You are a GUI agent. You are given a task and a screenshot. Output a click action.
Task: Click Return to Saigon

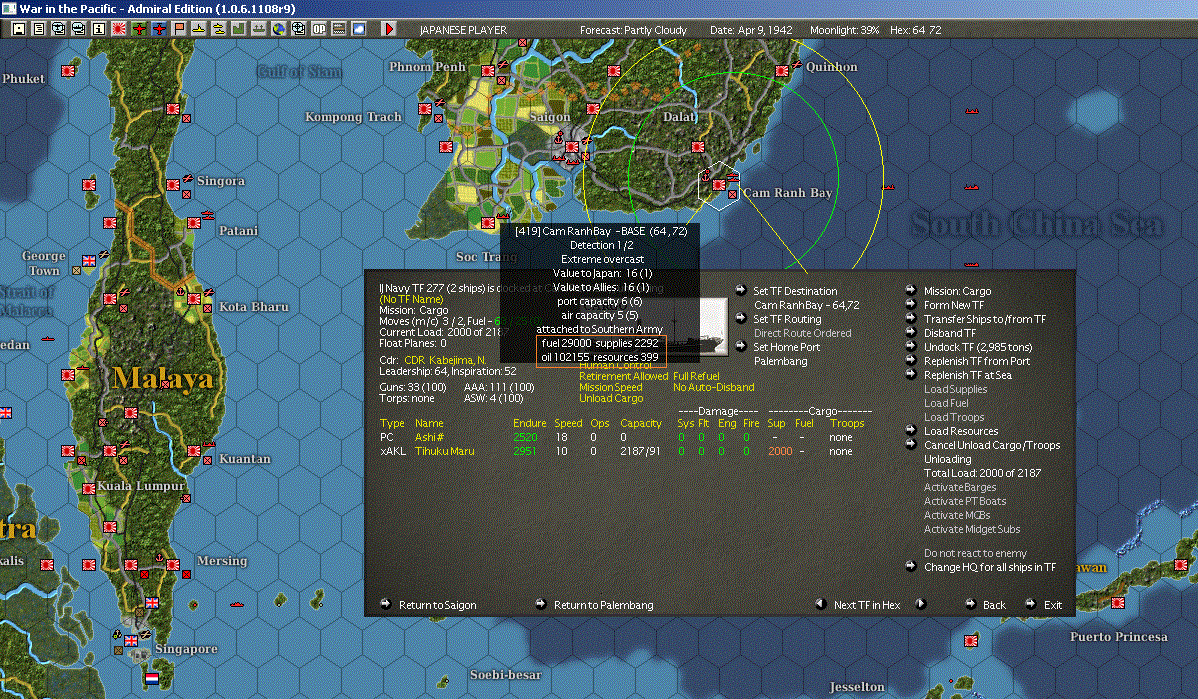coord(437,605)
